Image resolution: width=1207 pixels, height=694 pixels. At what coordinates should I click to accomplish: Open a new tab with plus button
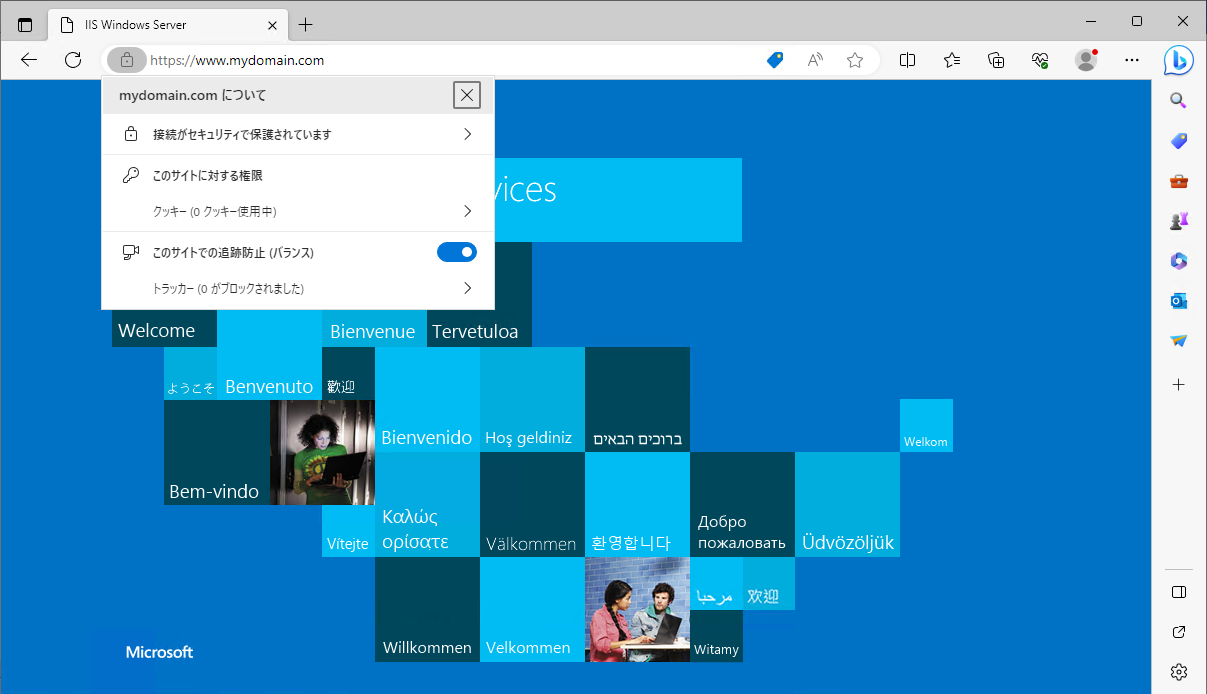306,24
